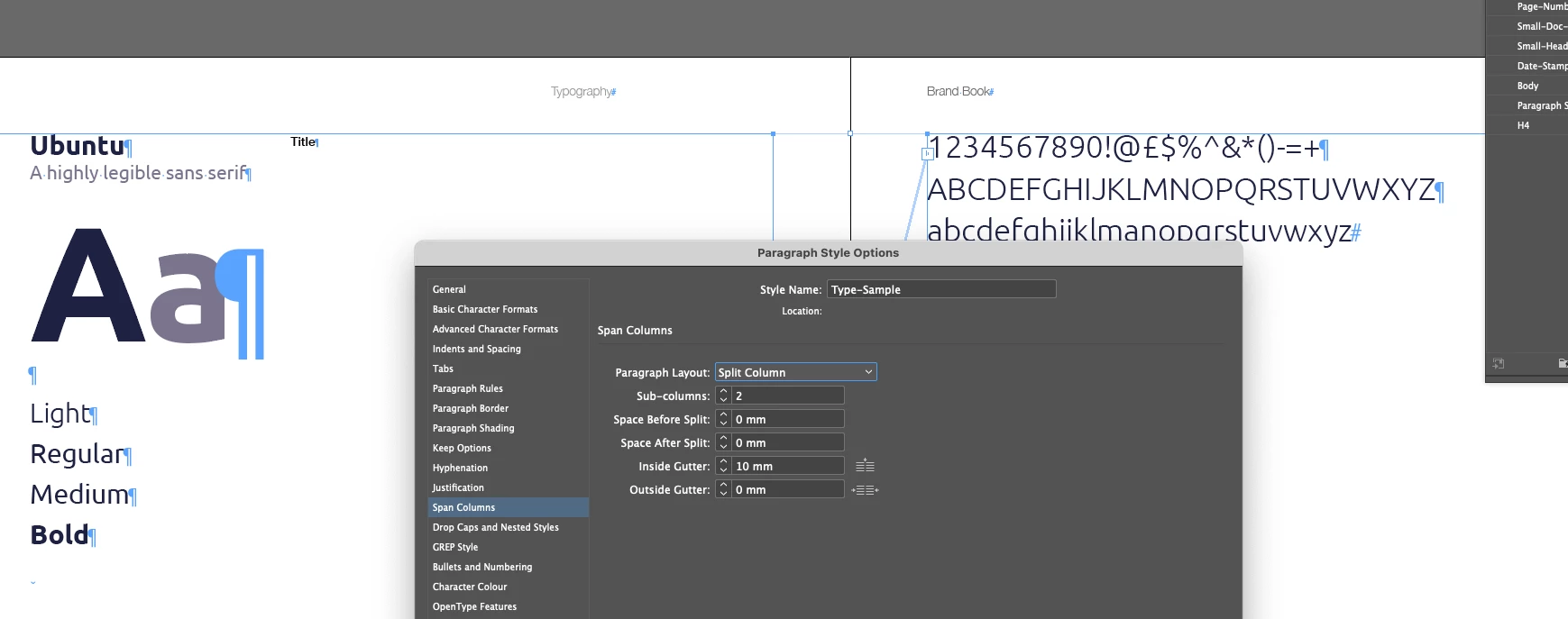
Task: Click the Space Before Split stepper
Action: pos(723,419)
